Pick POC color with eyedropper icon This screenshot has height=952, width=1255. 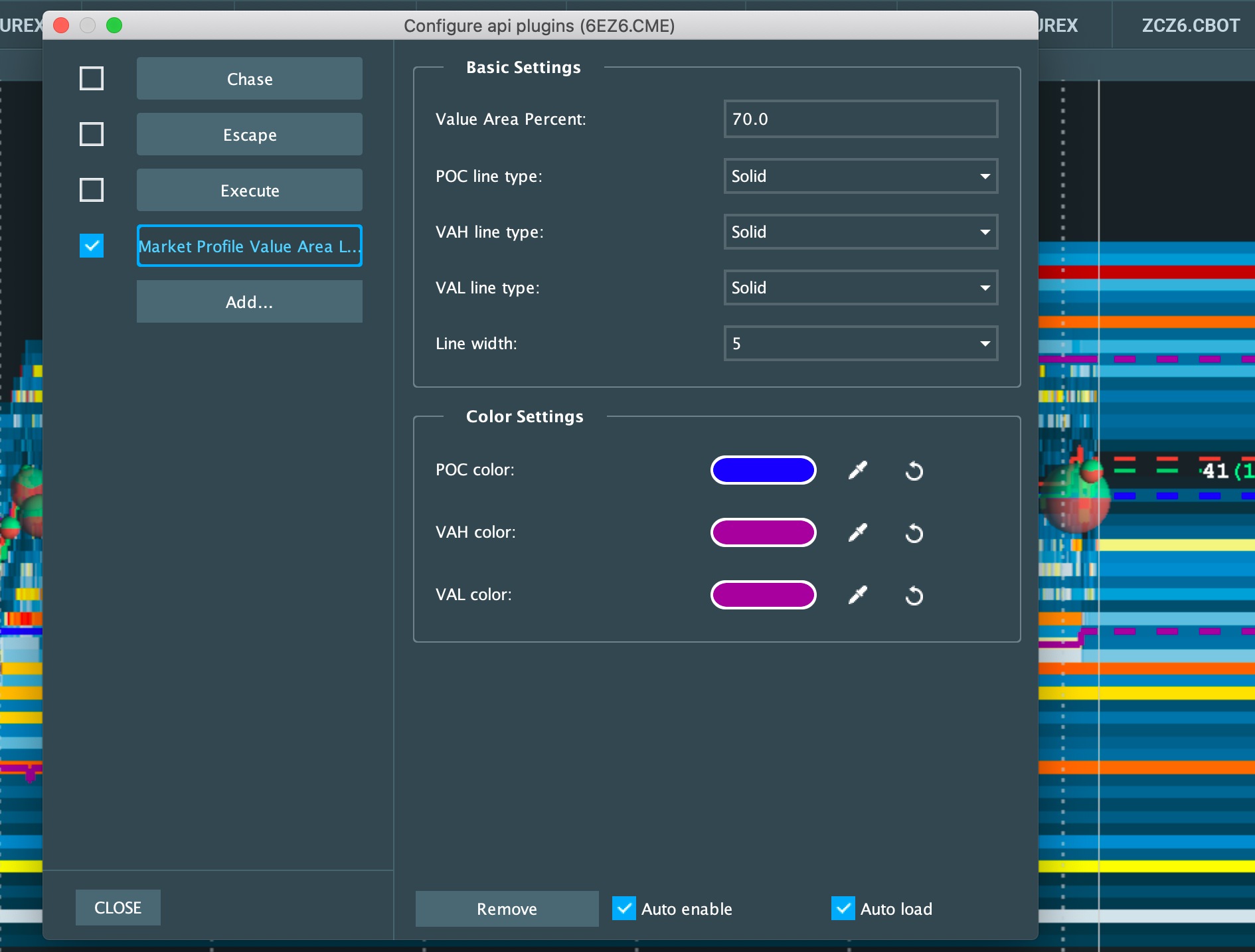[858, 470]
